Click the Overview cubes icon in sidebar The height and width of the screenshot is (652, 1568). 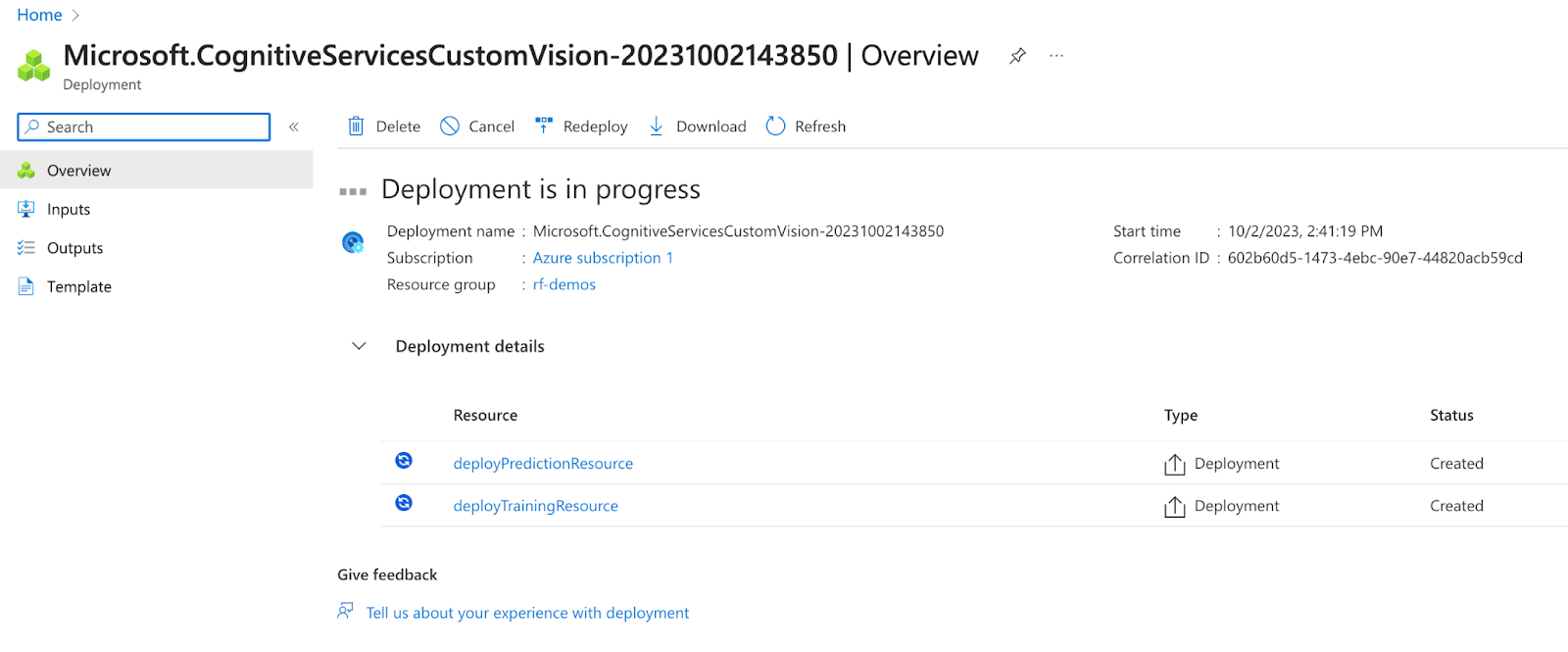[x=26, y=170]
